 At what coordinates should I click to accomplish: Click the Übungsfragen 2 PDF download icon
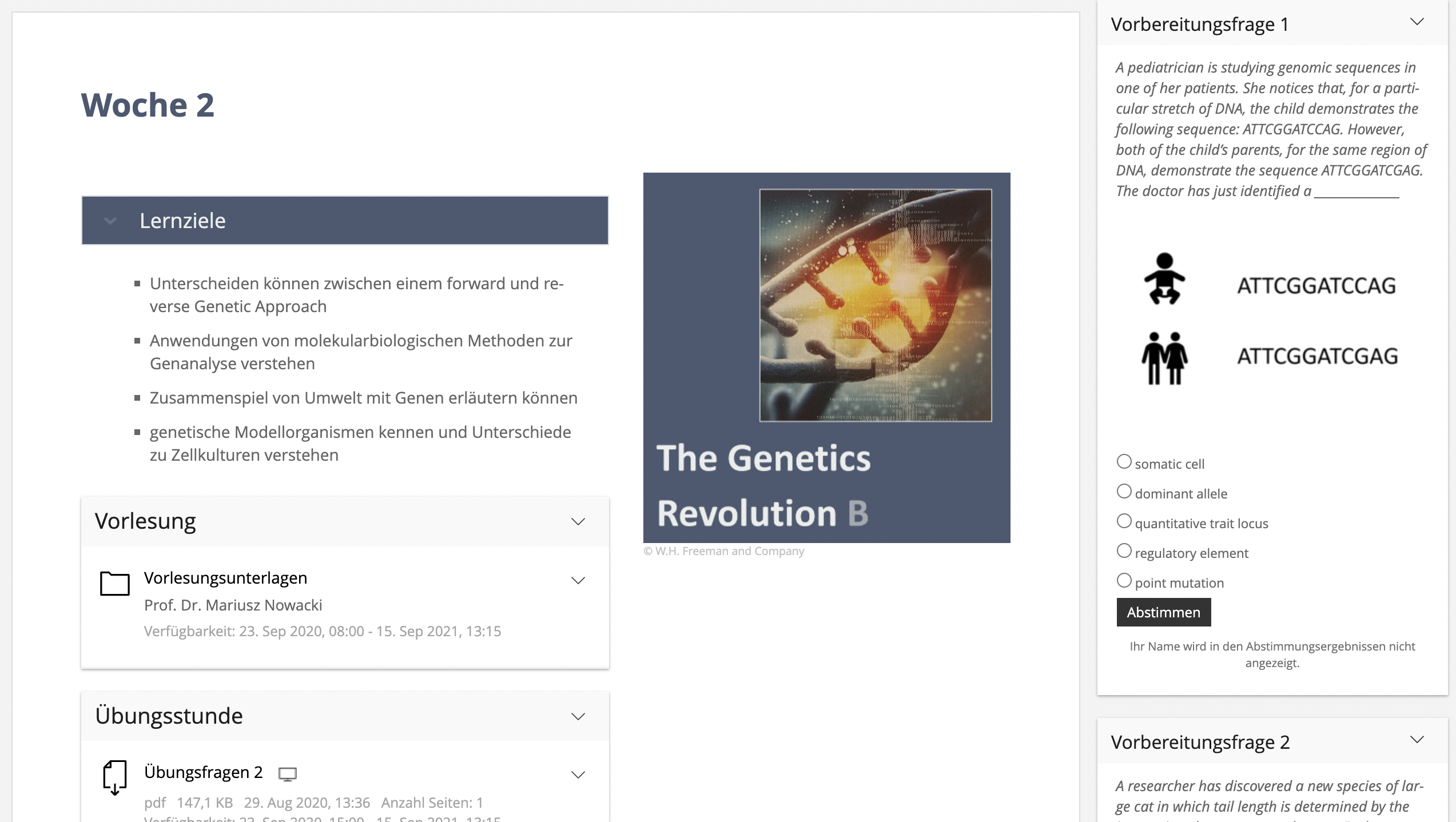point(114,777)
